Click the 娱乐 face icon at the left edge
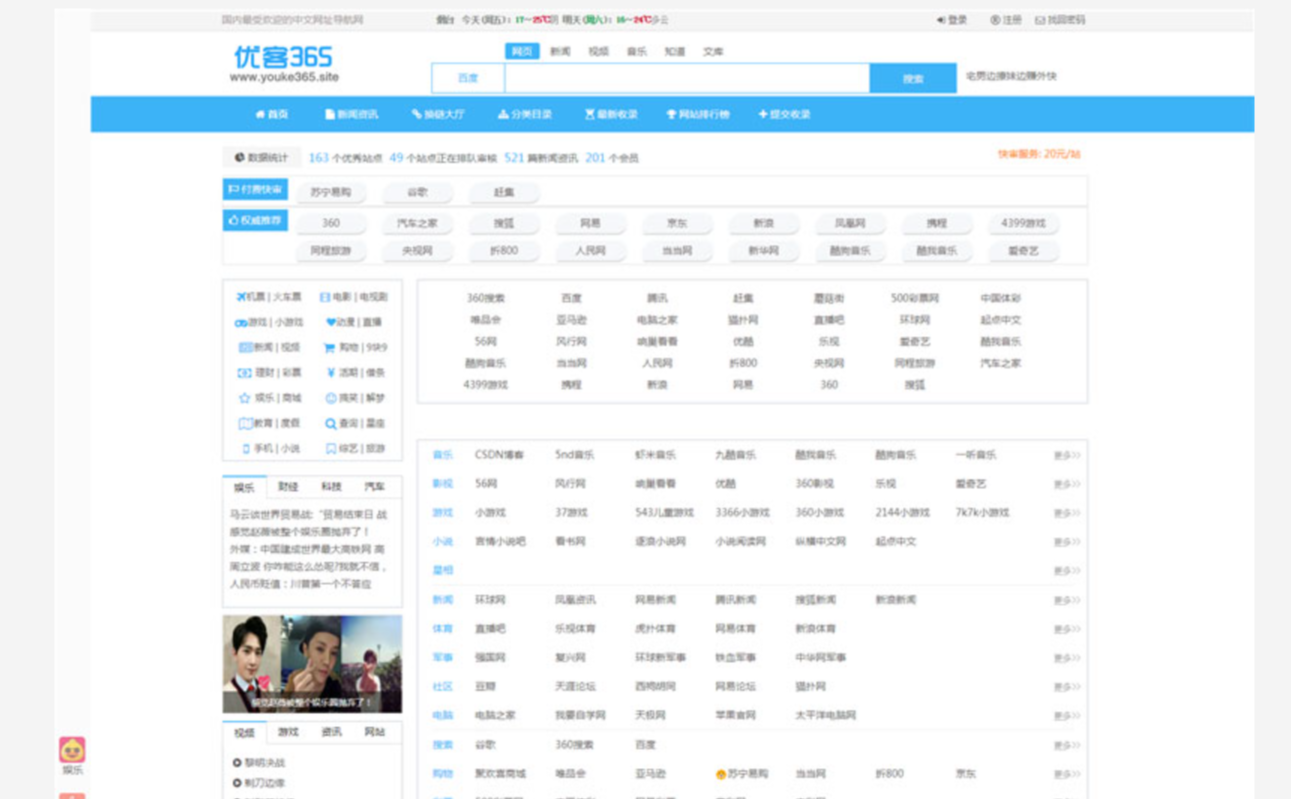The image size is (1291, 799). (72, 749)
